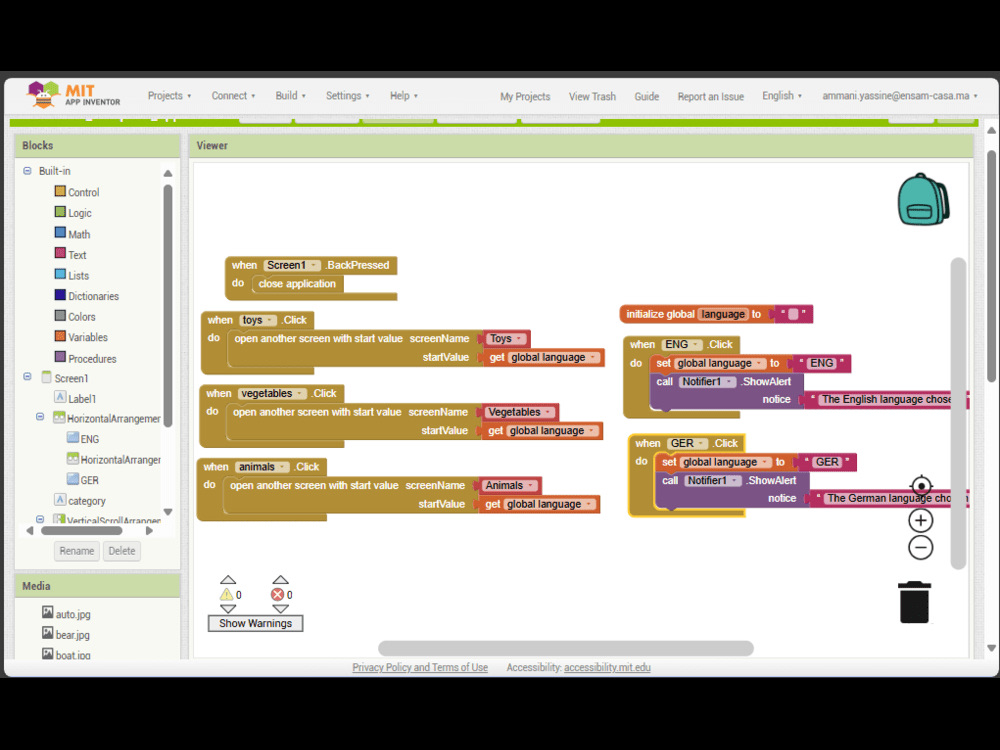Click Report an Issue link

click(x=710, y=96)
